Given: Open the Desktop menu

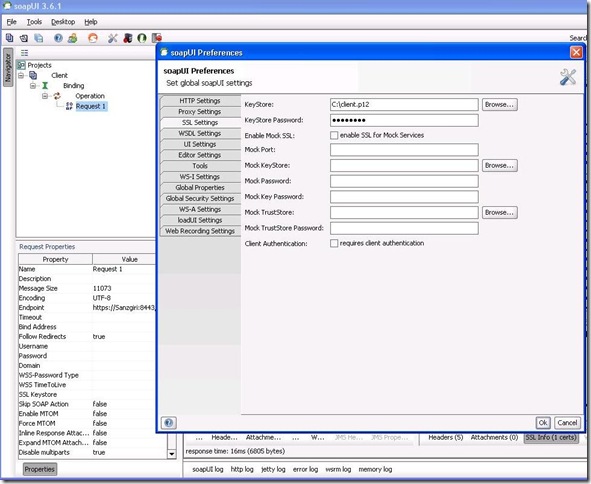Looking at the screenshot, I should (x=63, y=22).
